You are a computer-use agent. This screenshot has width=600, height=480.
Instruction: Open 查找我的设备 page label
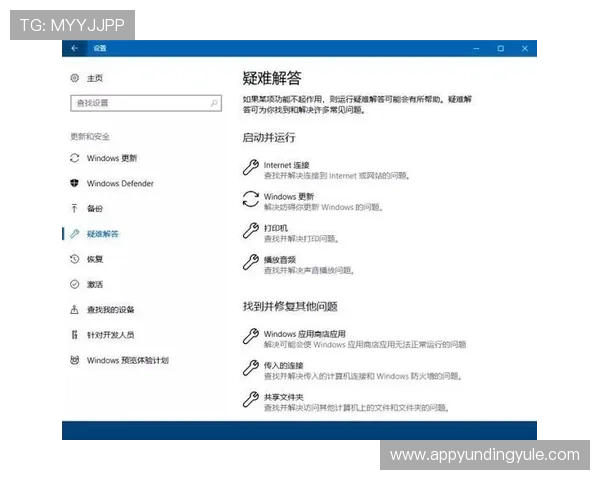click(111, 310)
